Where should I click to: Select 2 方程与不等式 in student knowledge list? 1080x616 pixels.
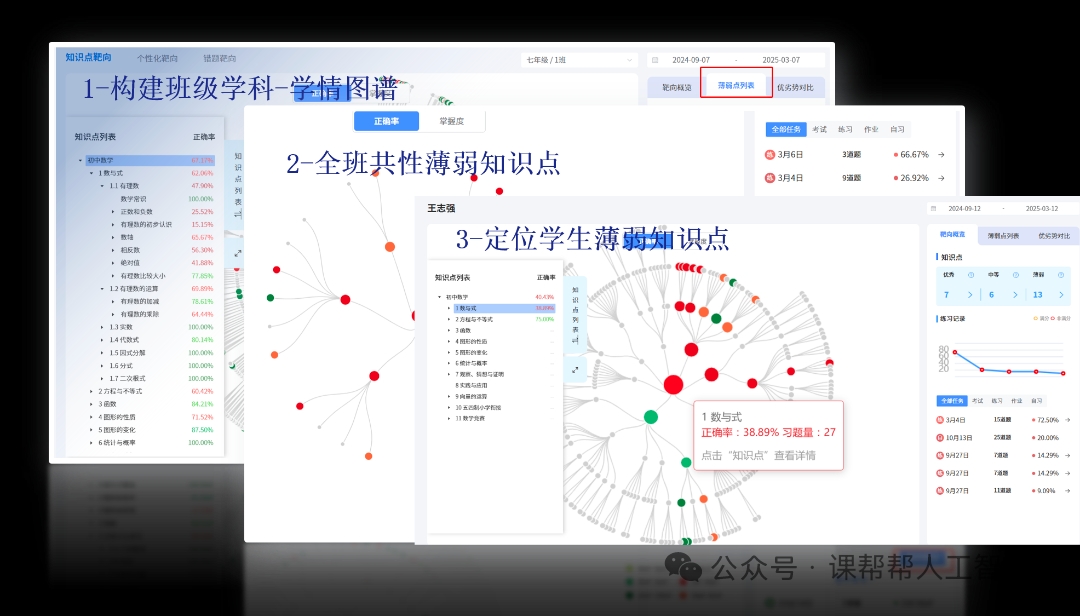pos(479,319)
